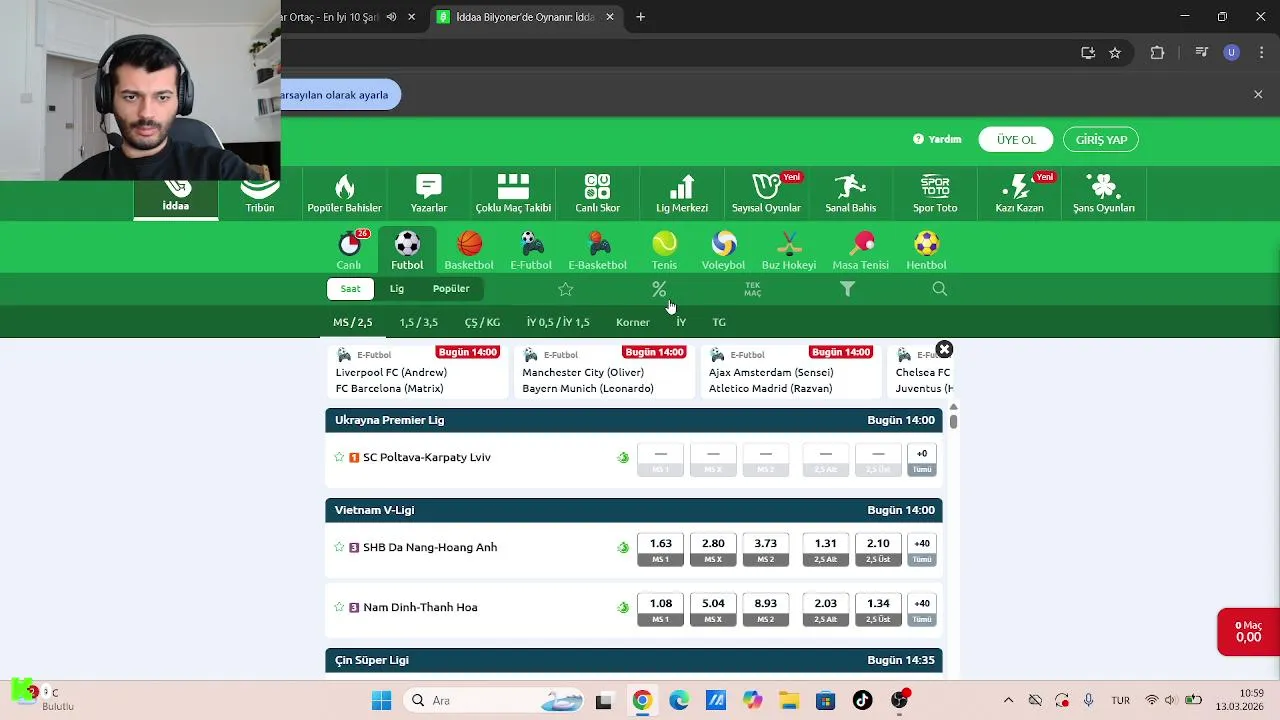Open Çoklu Maç Takibi
This screenshot has height=720, width=1280.
pos(513,194)
